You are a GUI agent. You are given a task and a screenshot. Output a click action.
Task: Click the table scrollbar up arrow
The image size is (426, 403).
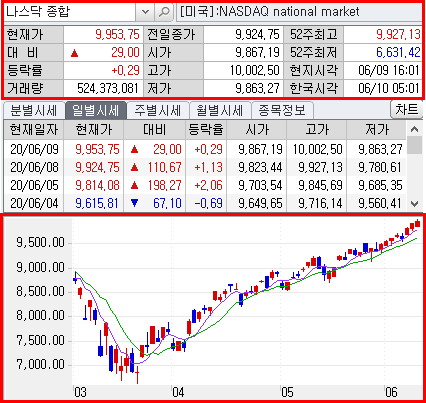pyautogui.click(x=414, y=129)
